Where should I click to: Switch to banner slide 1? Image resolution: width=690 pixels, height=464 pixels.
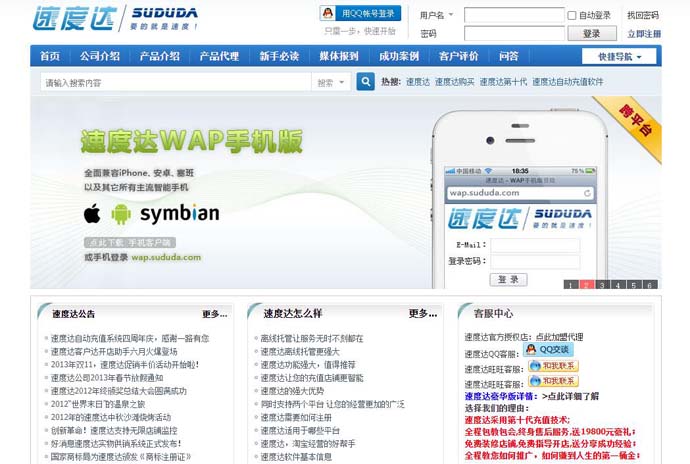(x=569, y=285)
